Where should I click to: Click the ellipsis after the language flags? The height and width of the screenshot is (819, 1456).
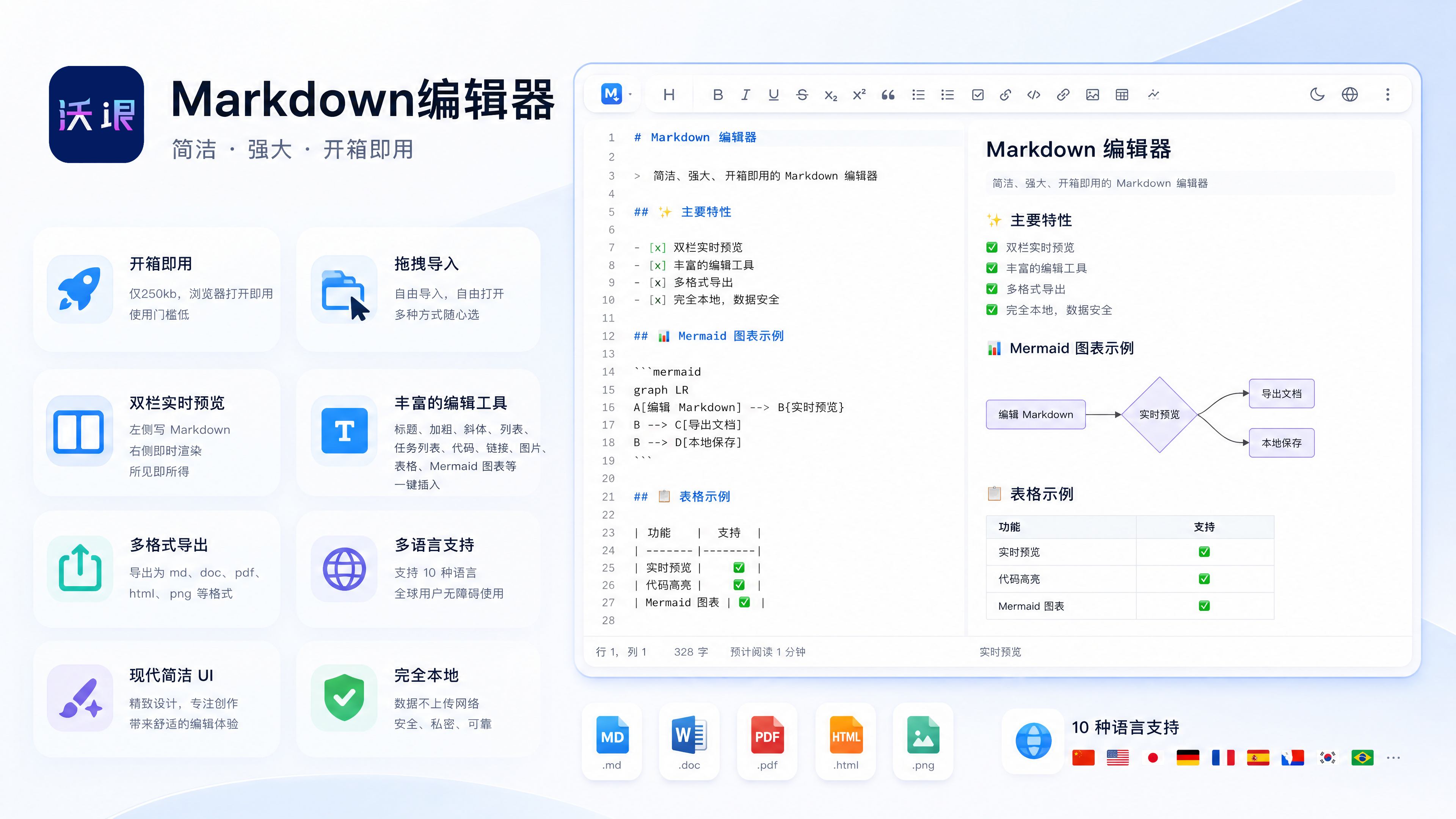pos(1393,758)
